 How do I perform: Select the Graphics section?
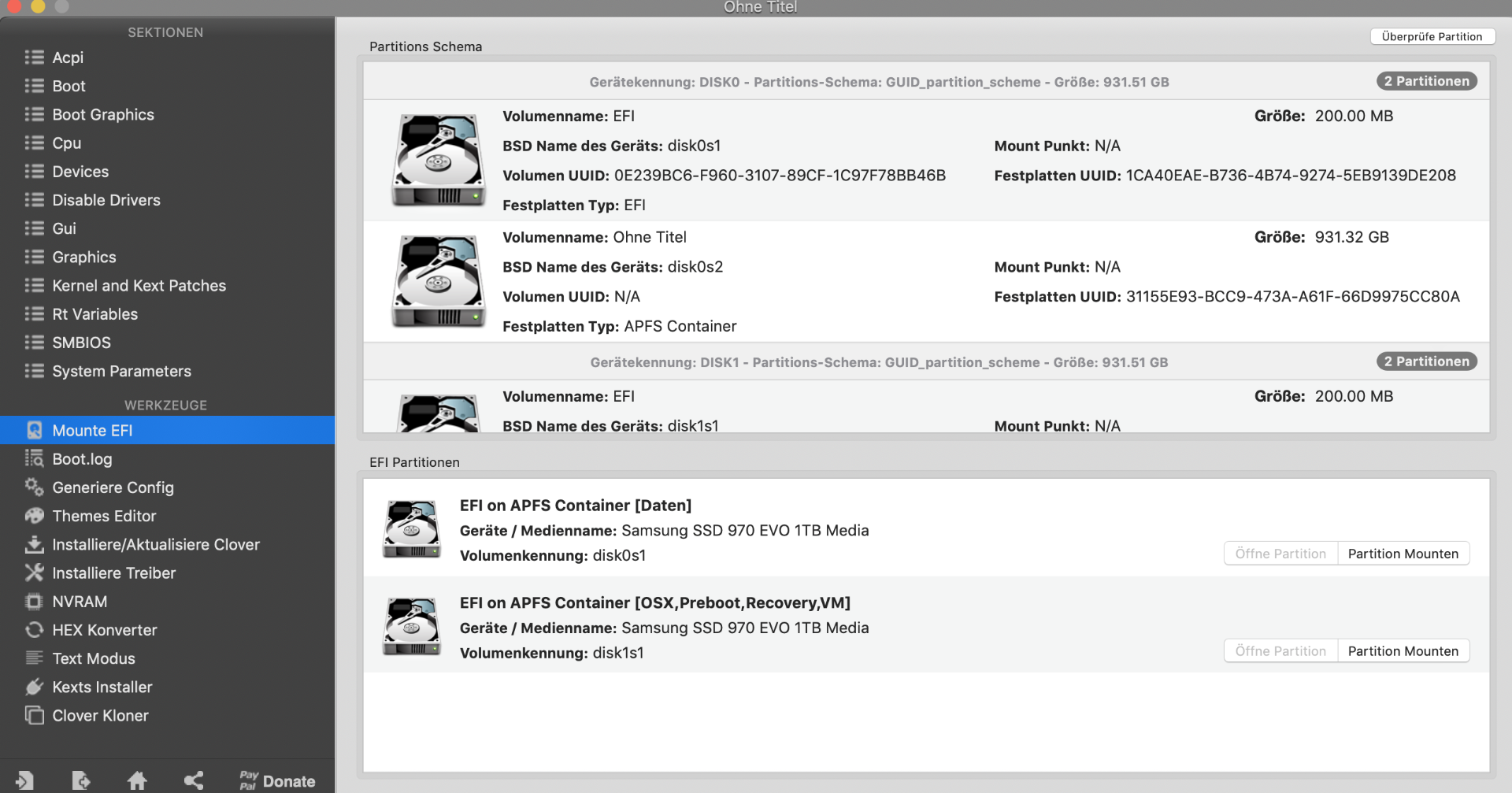pyautogui.click(x=167, y=257)
